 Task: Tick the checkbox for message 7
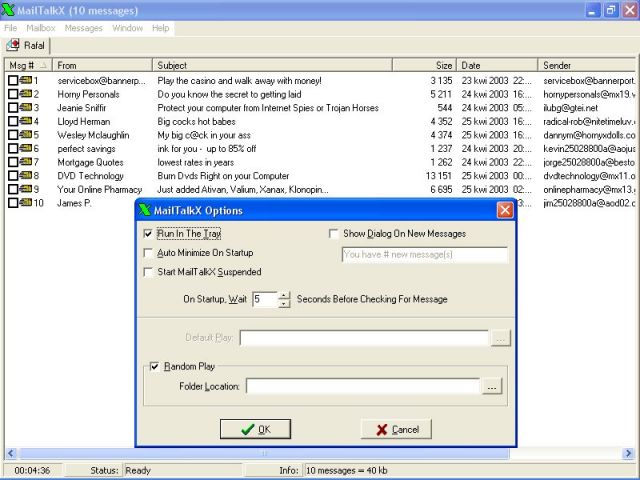[13, 162]
